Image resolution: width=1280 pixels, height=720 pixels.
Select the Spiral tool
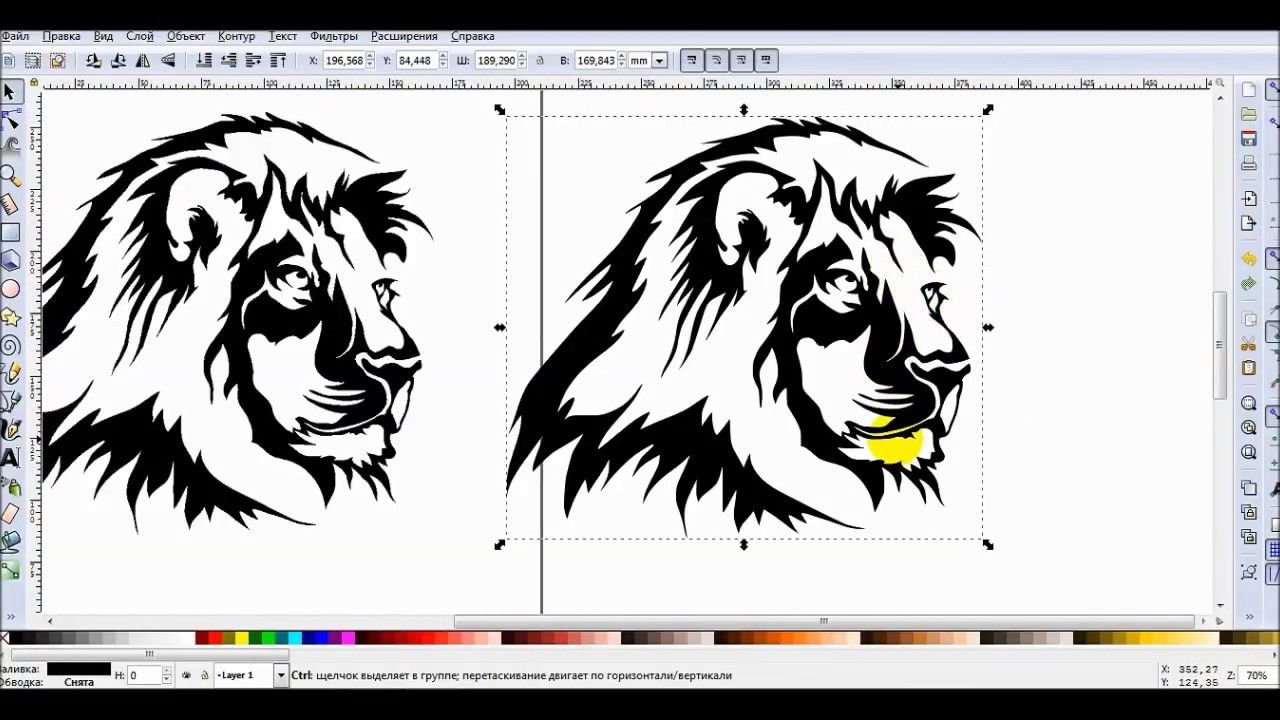pyautogui.click(x=10, y=346)
